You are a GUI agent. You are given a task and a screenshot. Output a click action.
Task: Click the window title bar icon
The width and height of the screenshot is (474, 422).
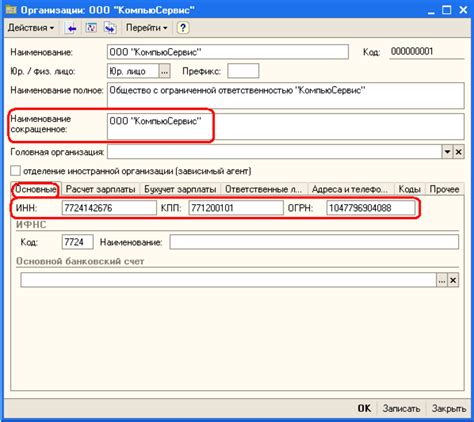[11, 10]
